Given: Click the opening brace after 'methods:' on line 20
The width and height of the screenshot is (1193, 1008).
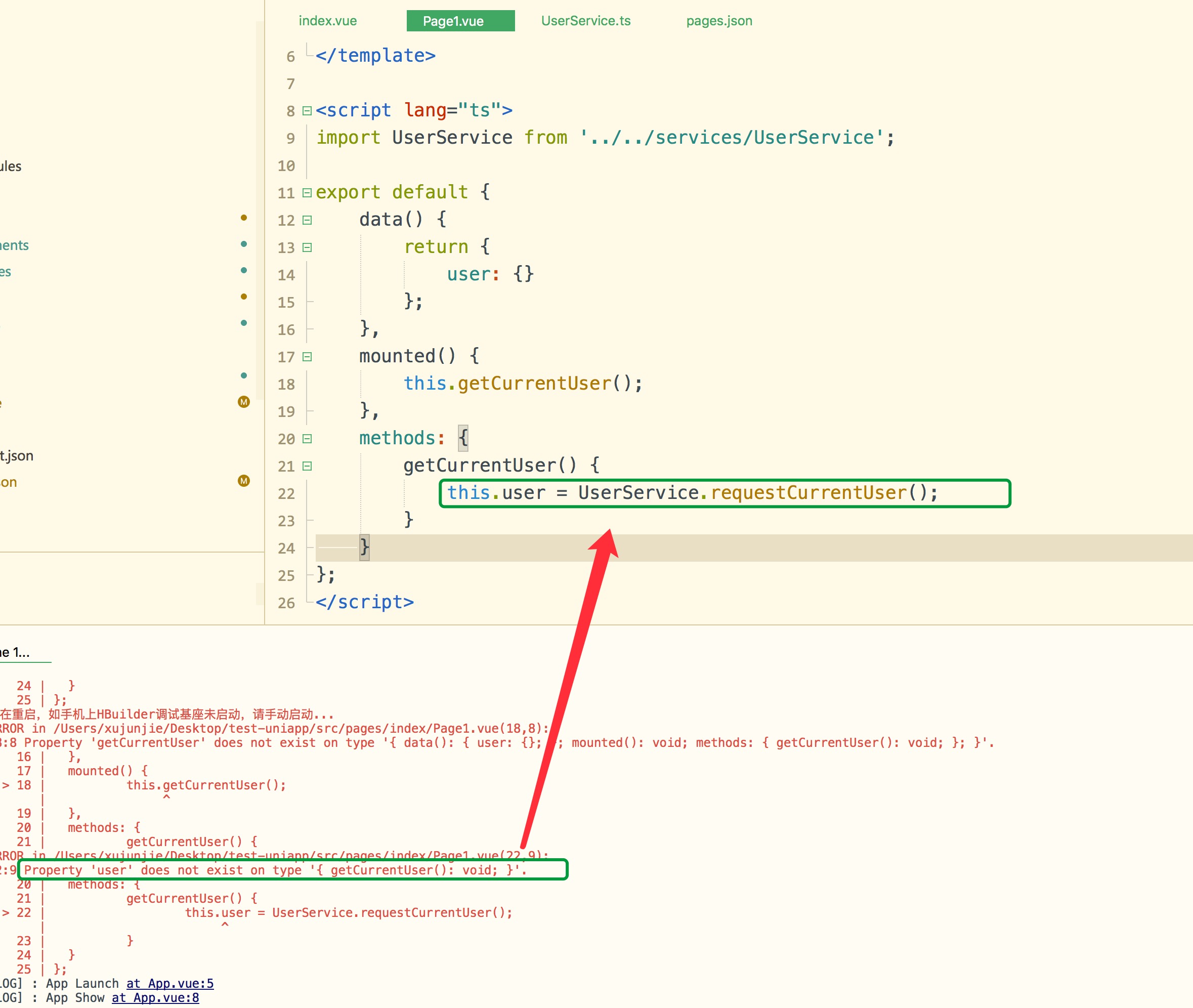Looking at the screenshot, I should pos(463,438).
